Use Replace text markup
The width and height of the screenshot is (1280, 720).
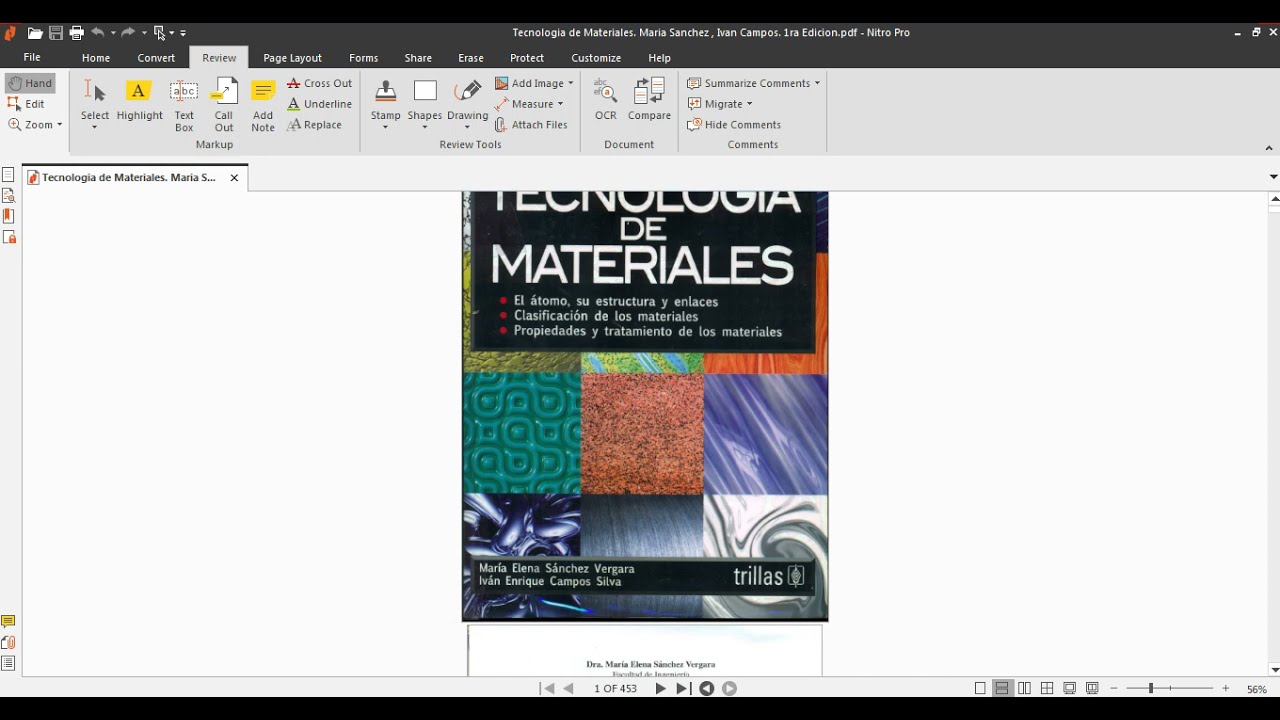point(314,125)
